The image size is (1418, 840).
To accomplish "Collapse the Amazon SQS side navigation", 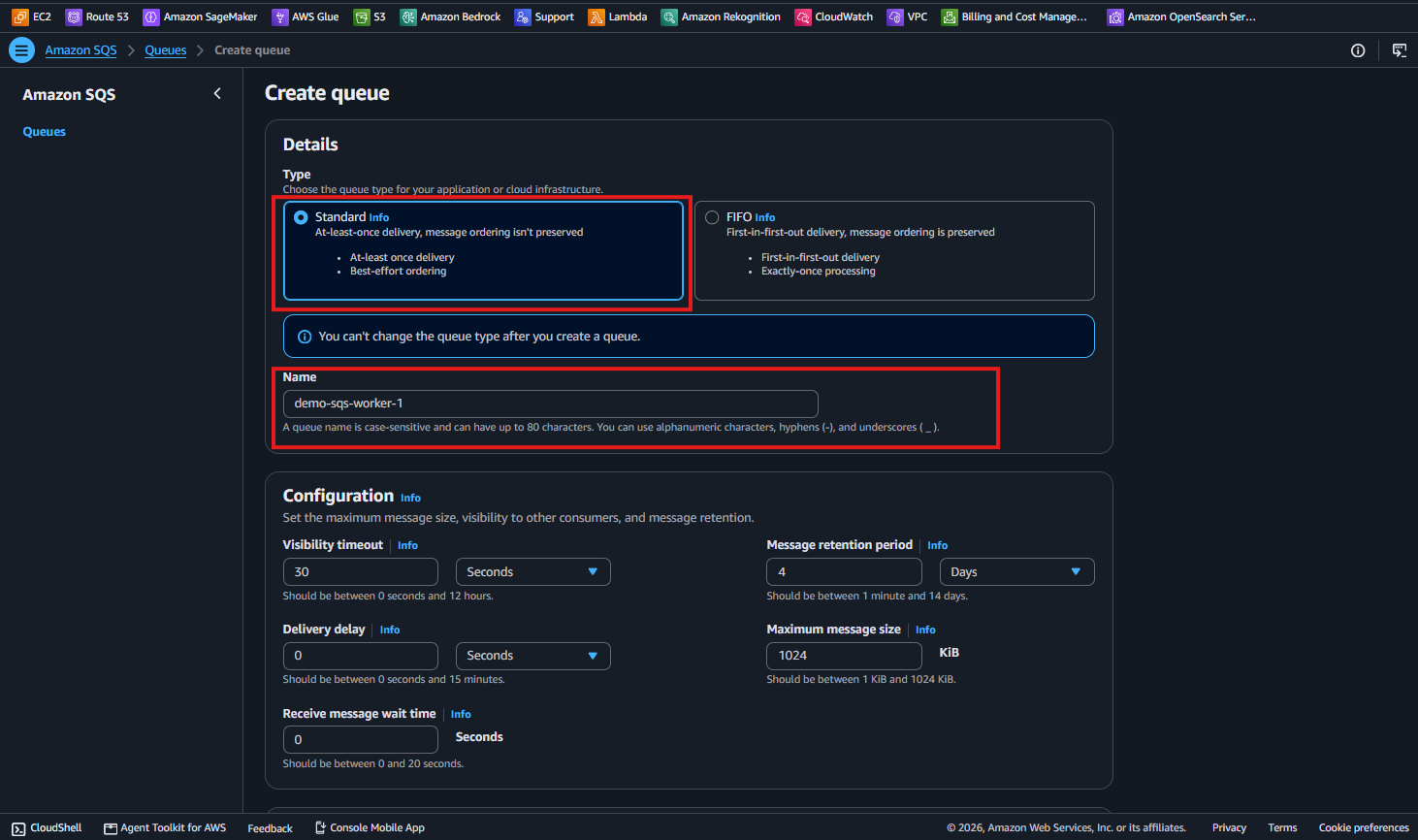I will [217, 93].
